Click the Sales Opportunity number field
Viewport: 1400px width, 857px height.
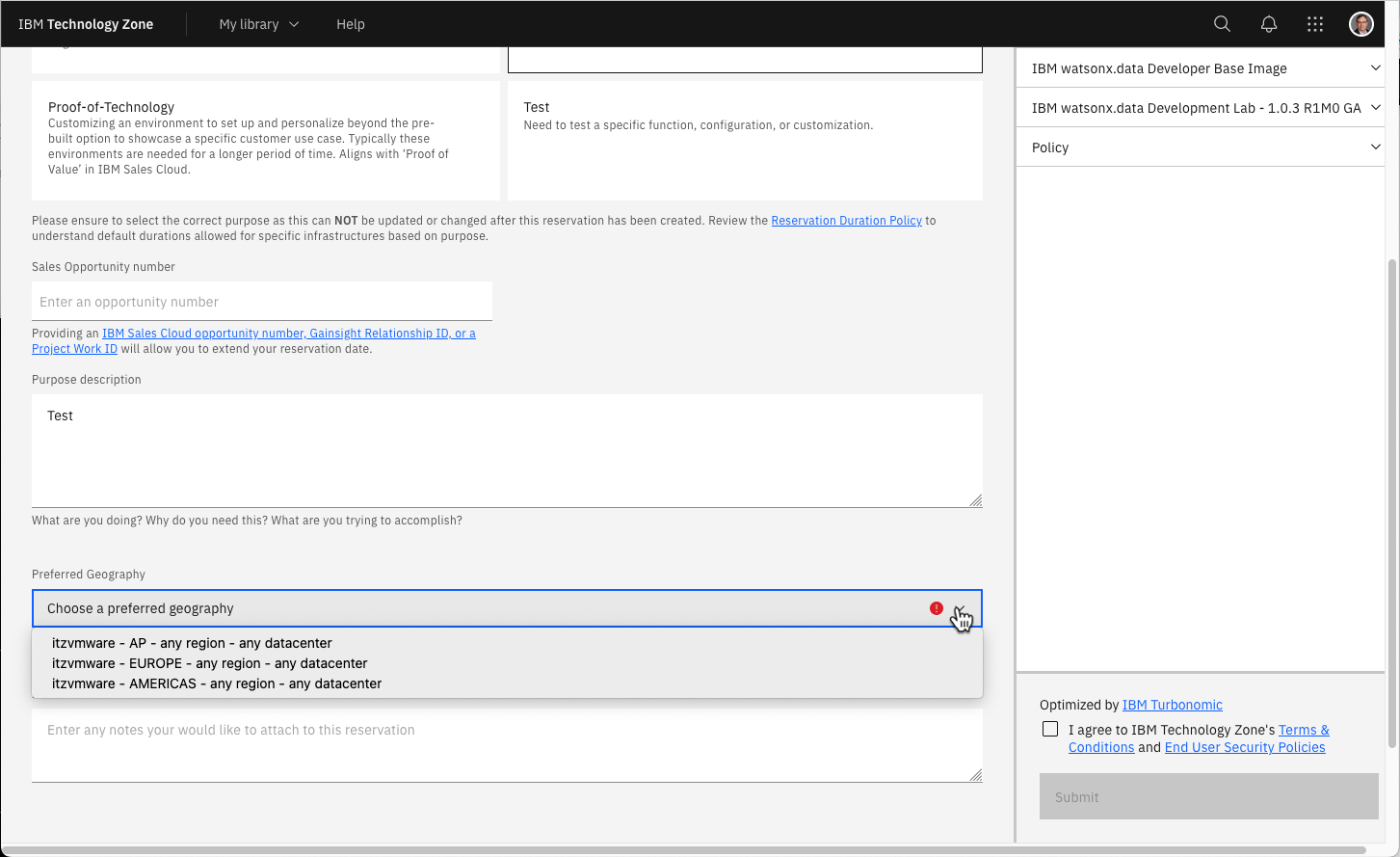262,302
